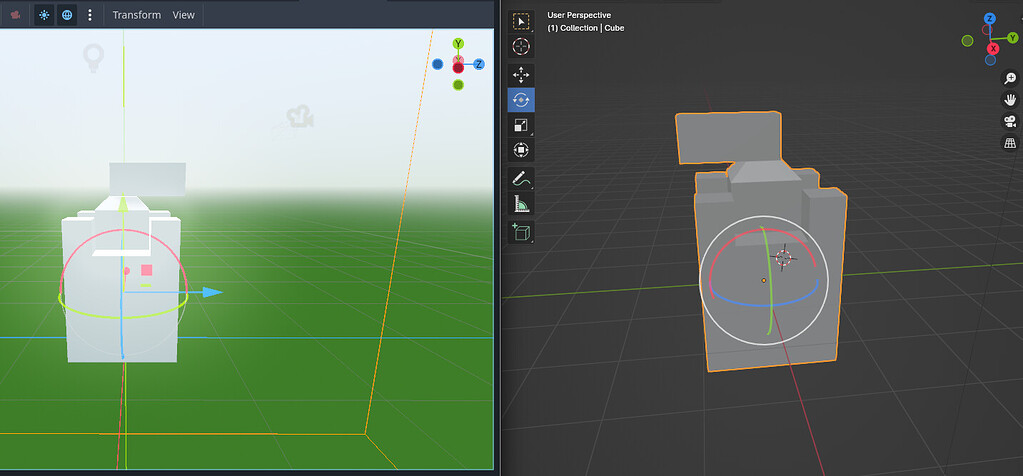The height and width of the screenshot is (476, 1023).
Task: Click the dark red center circle on Godot's gizmo
Action: pos(458,67)
